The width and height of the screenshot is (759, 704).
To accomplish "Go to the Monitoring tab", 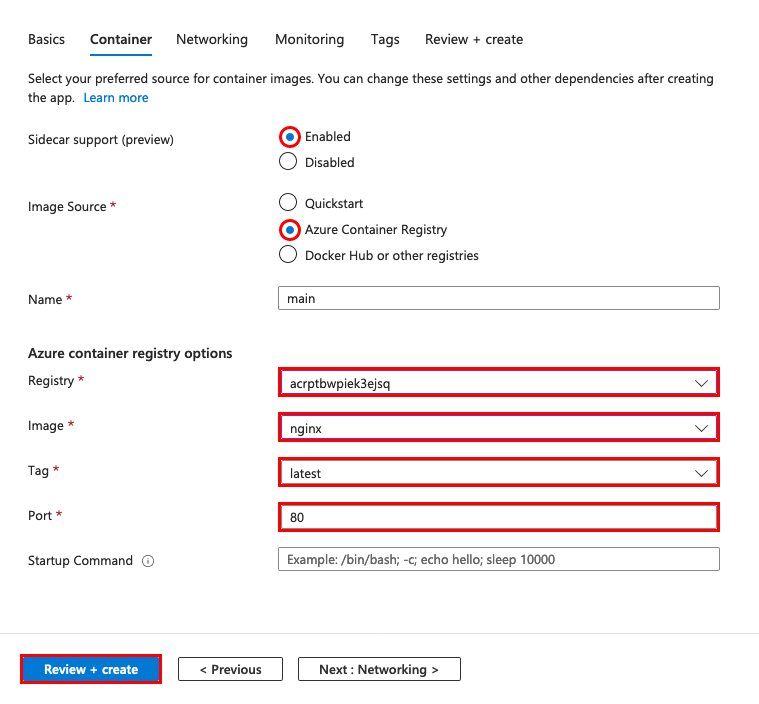I will pos(309,40).
